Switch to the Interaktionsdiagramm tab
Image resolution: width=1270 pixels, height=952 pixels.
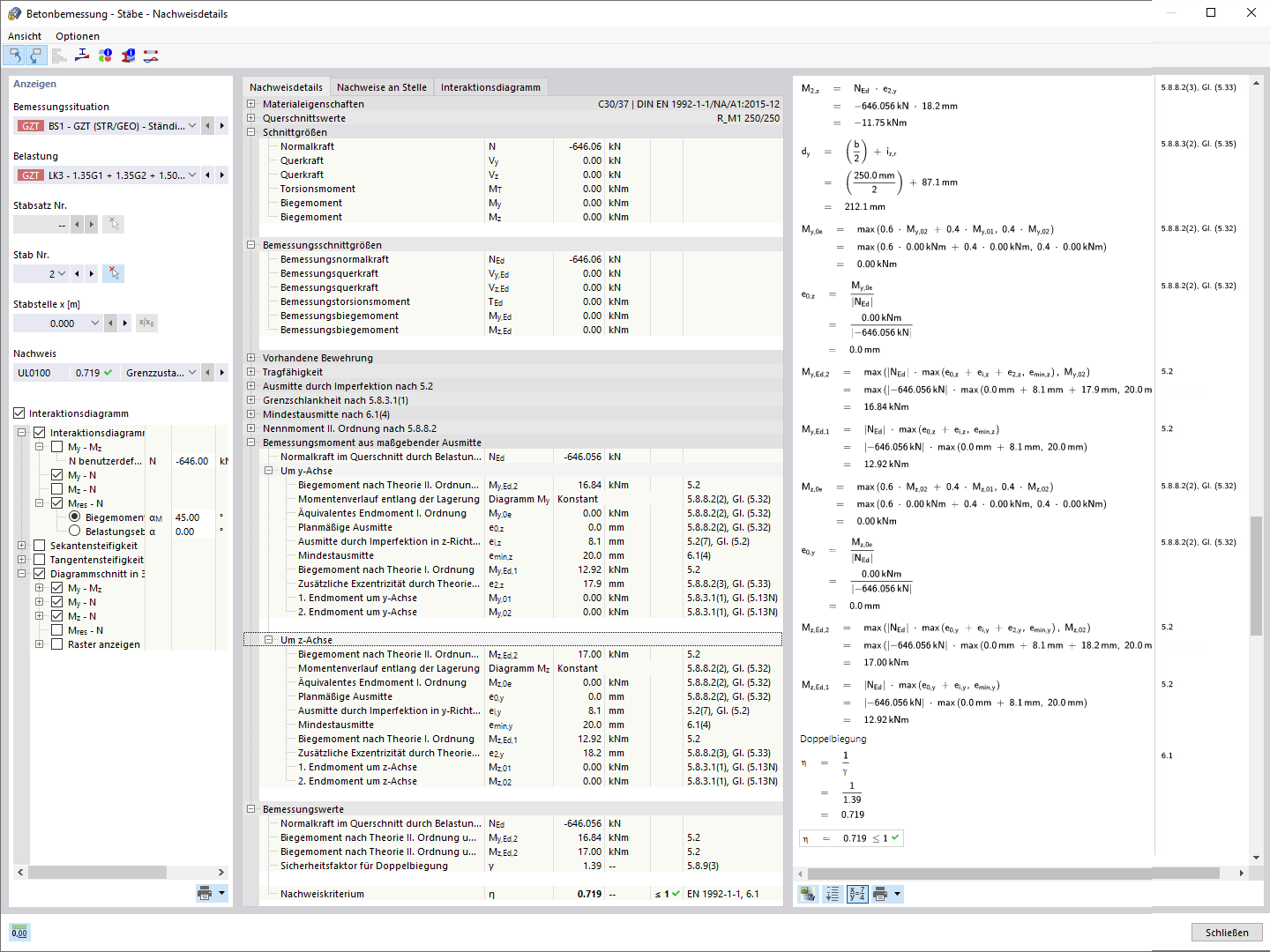point(490,87)
